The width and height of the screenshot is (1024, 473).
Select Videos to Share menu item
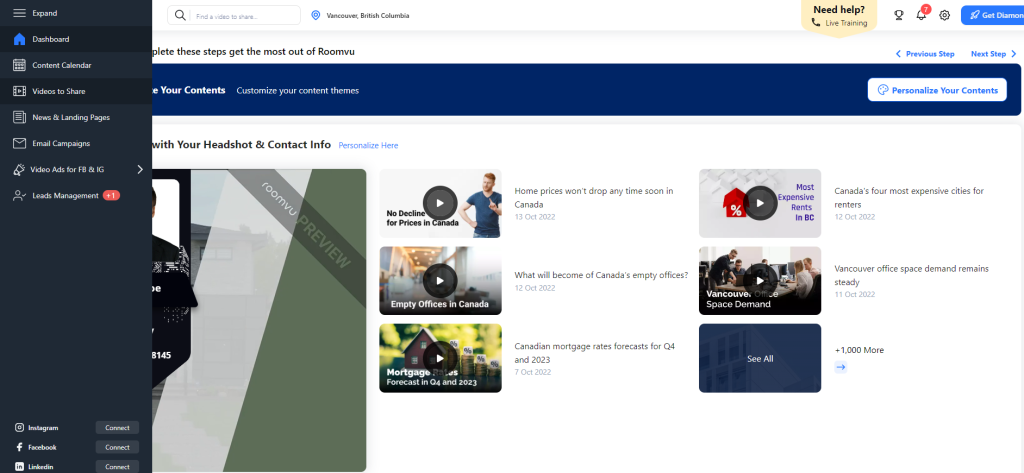click(x=58, y=91)
